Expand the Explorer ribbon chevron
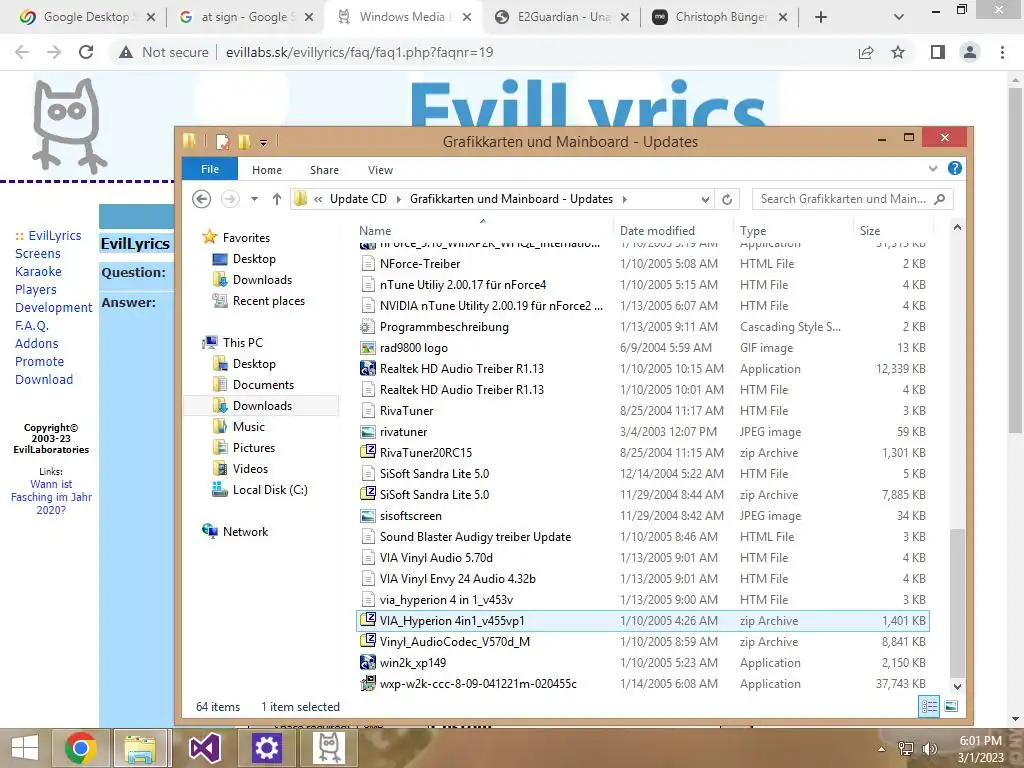The height and width of the screenshot is (768, 1024). (933, 168)
